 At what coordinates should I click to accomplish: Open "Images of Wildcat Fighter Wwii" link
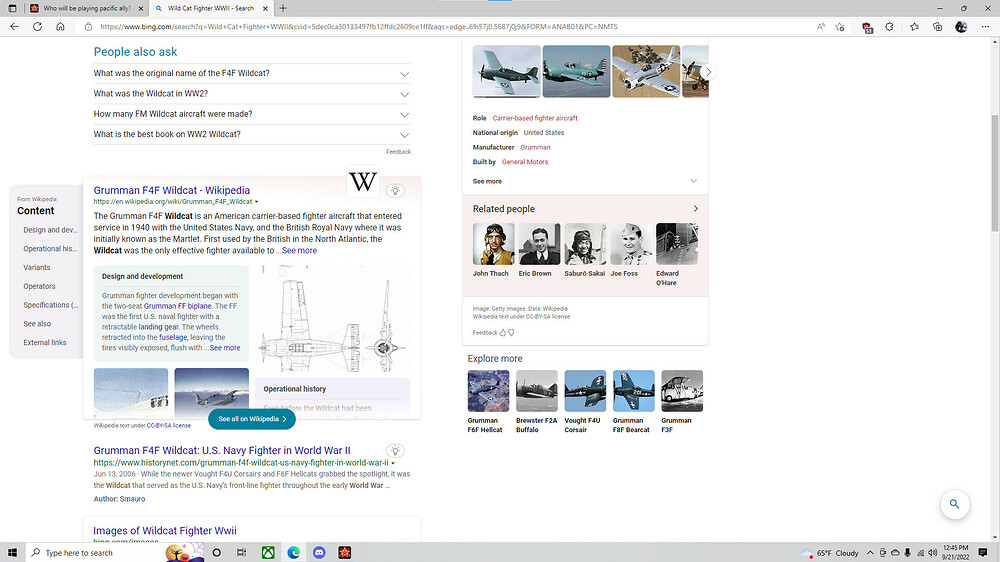(x=165, y=531)
